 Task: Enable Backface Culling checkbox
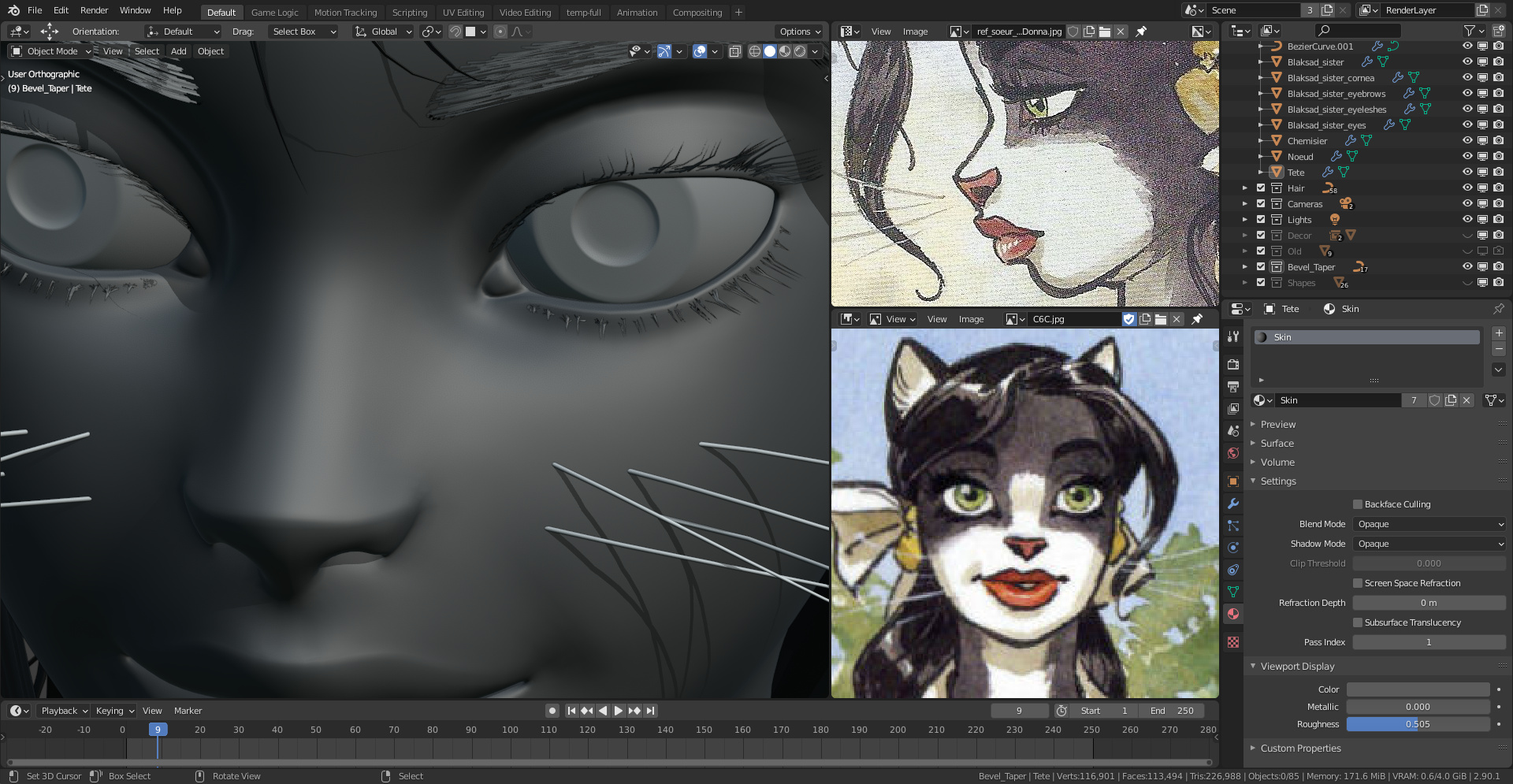point(1358,504)
